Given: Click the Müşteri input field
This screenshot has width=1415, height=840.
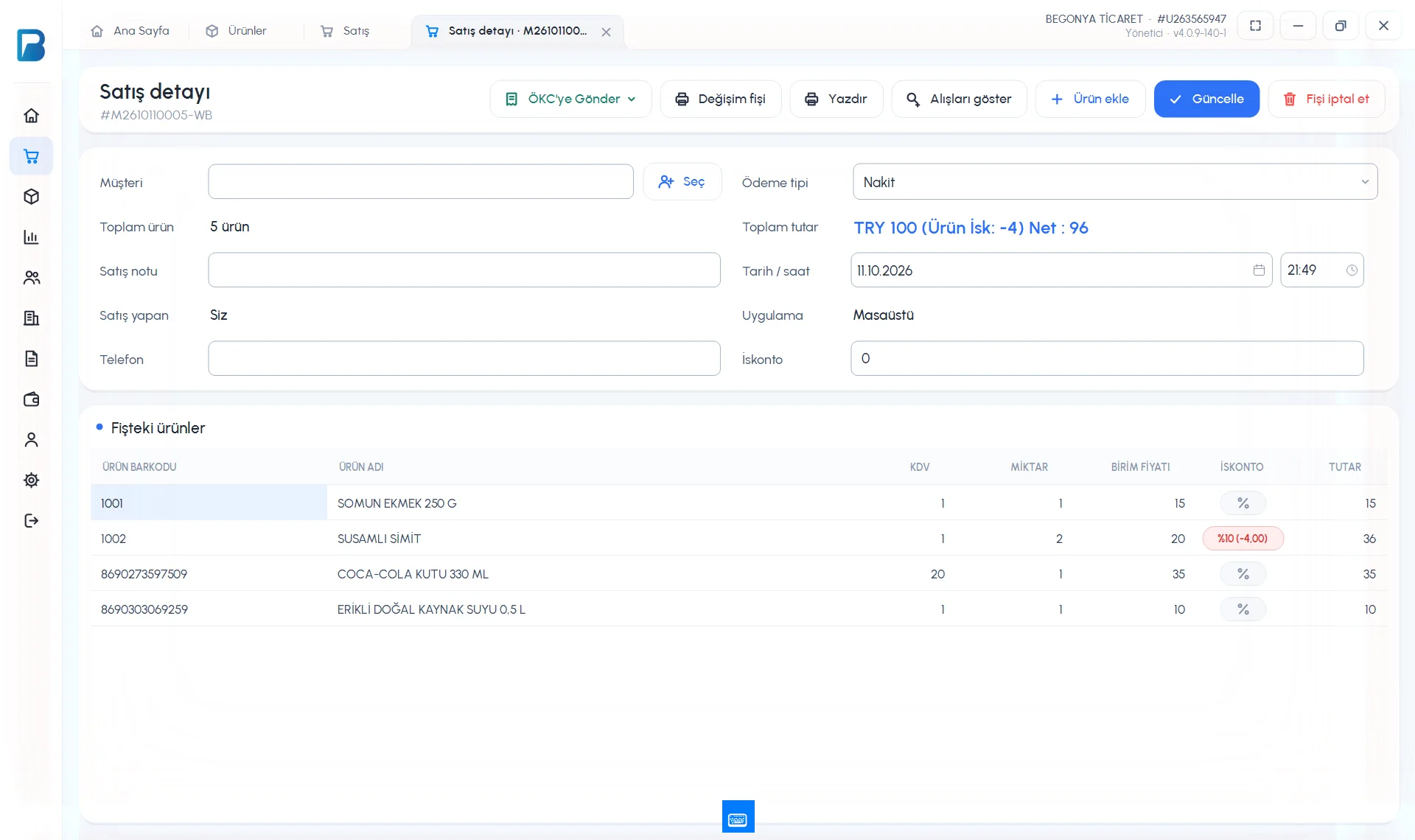Looking at the screenshot, I should point(421,181).
